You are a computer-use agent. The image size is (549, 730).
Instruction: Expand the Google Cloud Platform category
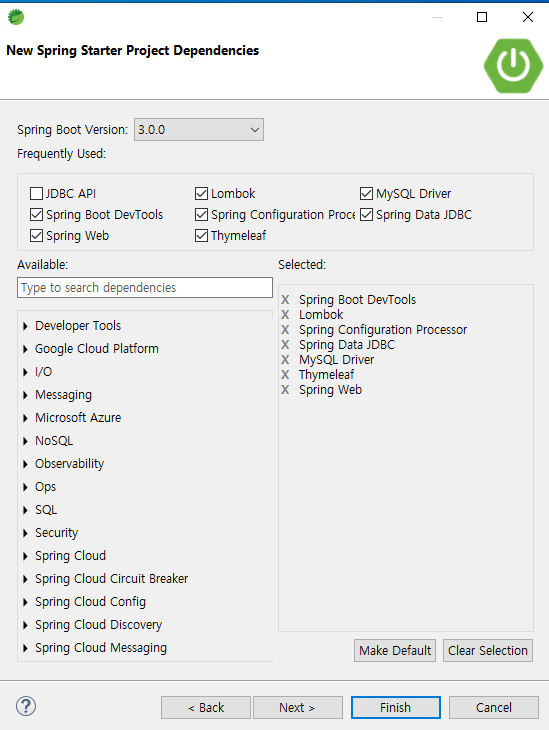25,349
